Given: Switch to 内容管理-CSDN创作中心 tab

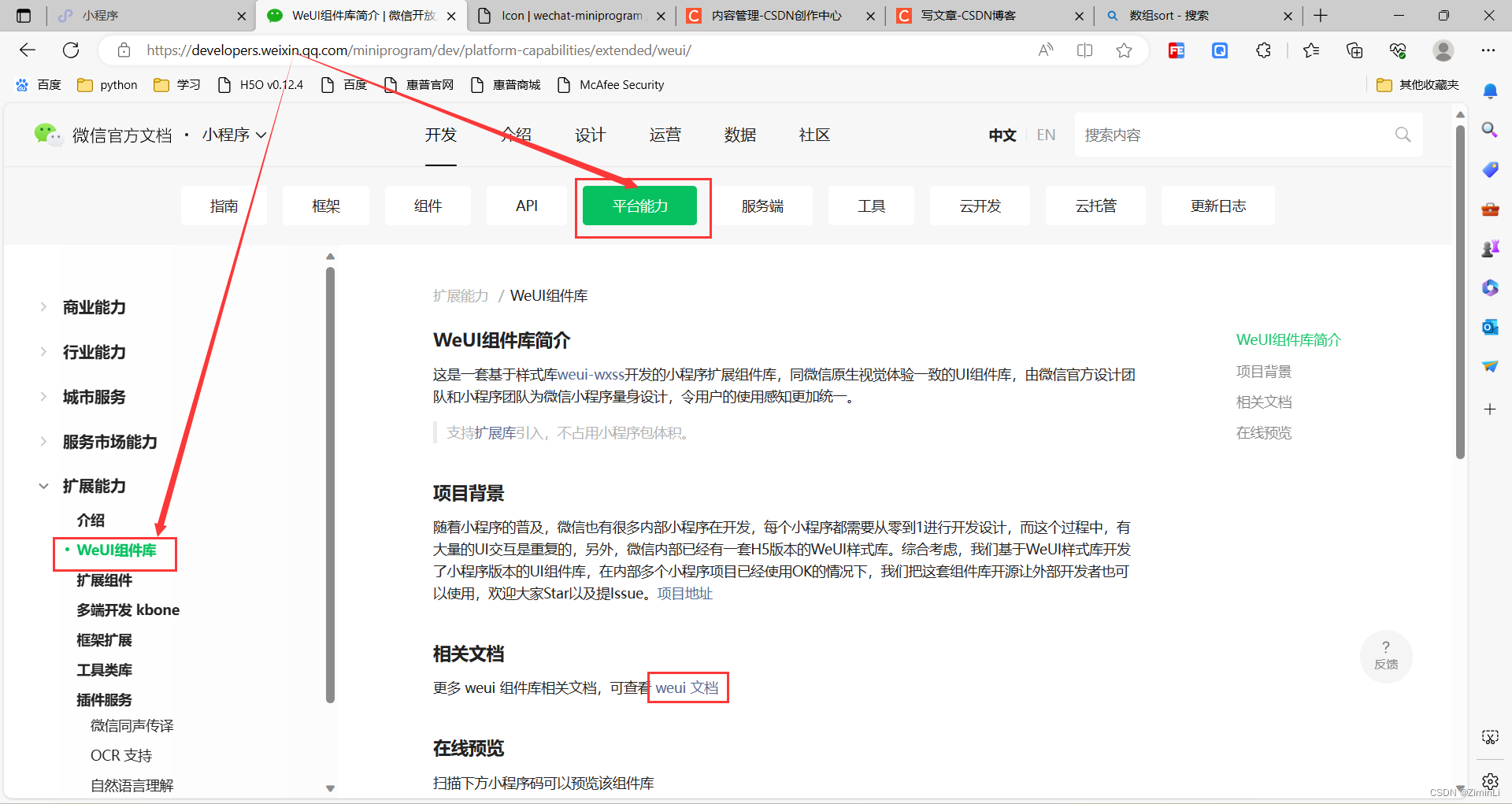Looking at the screenshot, I should (780, 15).
